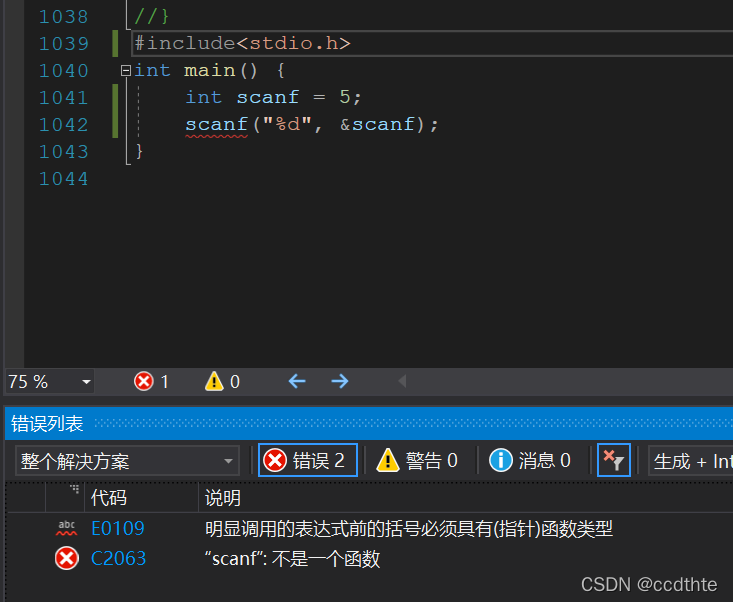Screen dimensions: 733x602
Task: Click line number 1041 in the gutter
Action: (x=63, y=98)
